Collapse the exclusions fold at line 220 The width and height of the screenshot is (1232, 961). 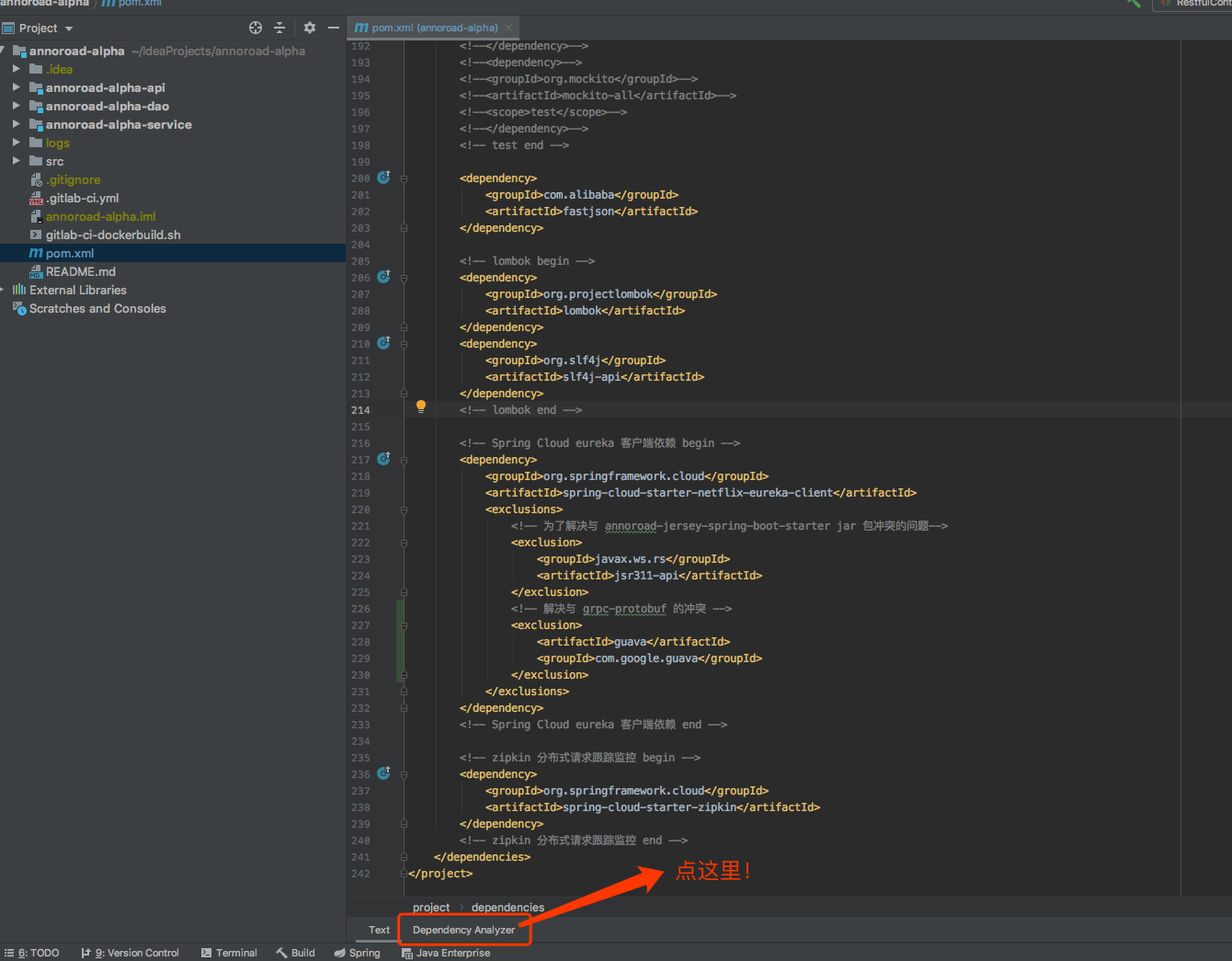[x=404, y=509]
